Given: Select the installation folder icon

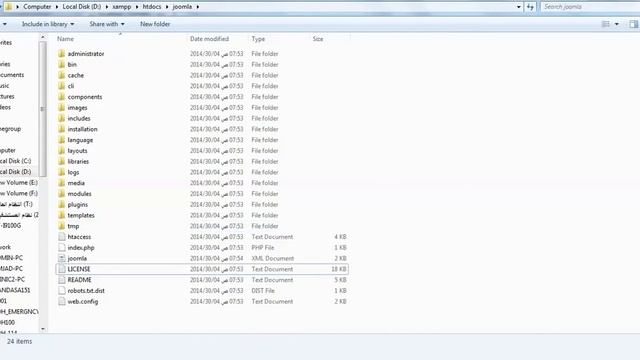Looking at the screenshot, I should 62,129.
